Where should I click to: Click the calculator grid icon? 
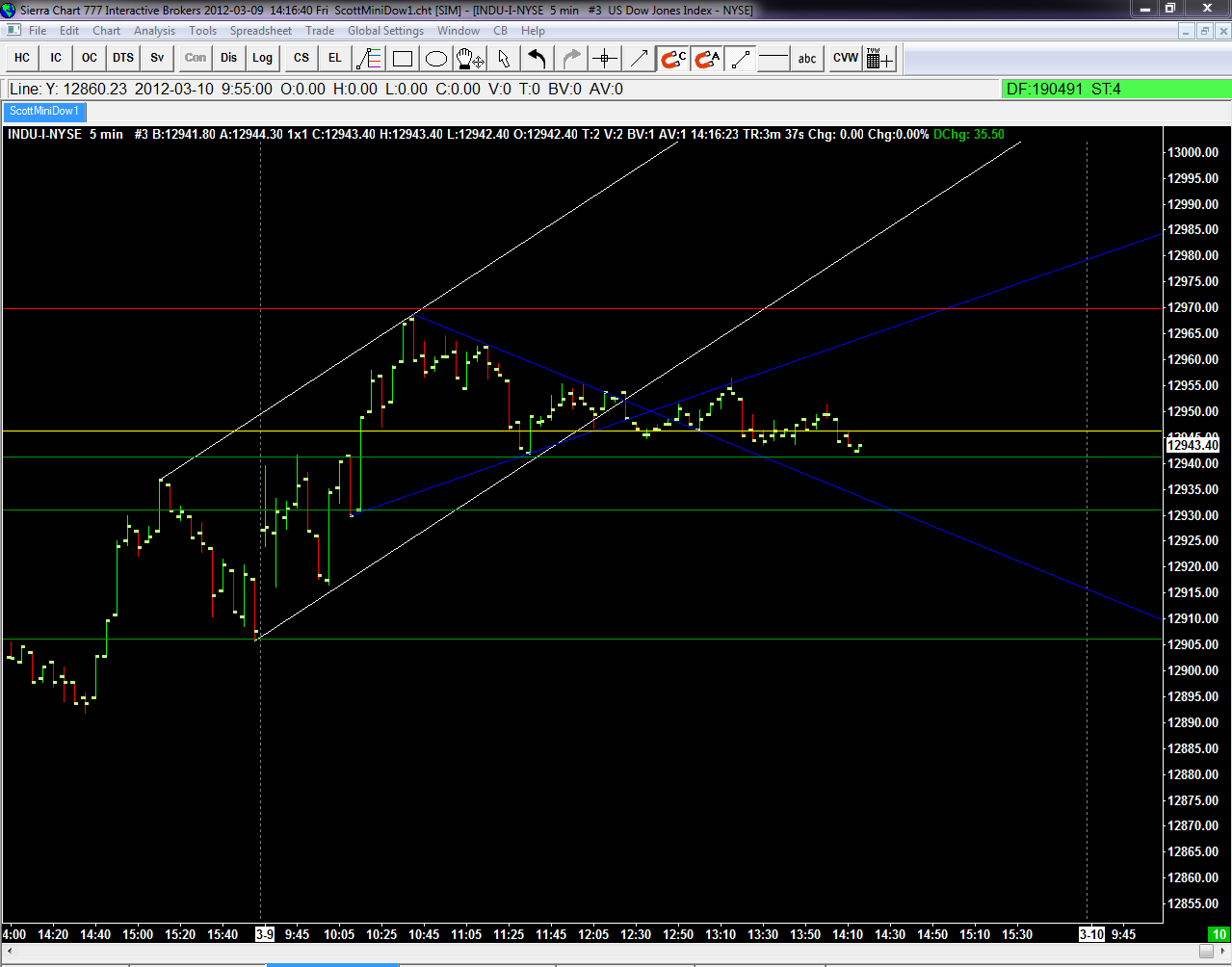coord(879,58)
